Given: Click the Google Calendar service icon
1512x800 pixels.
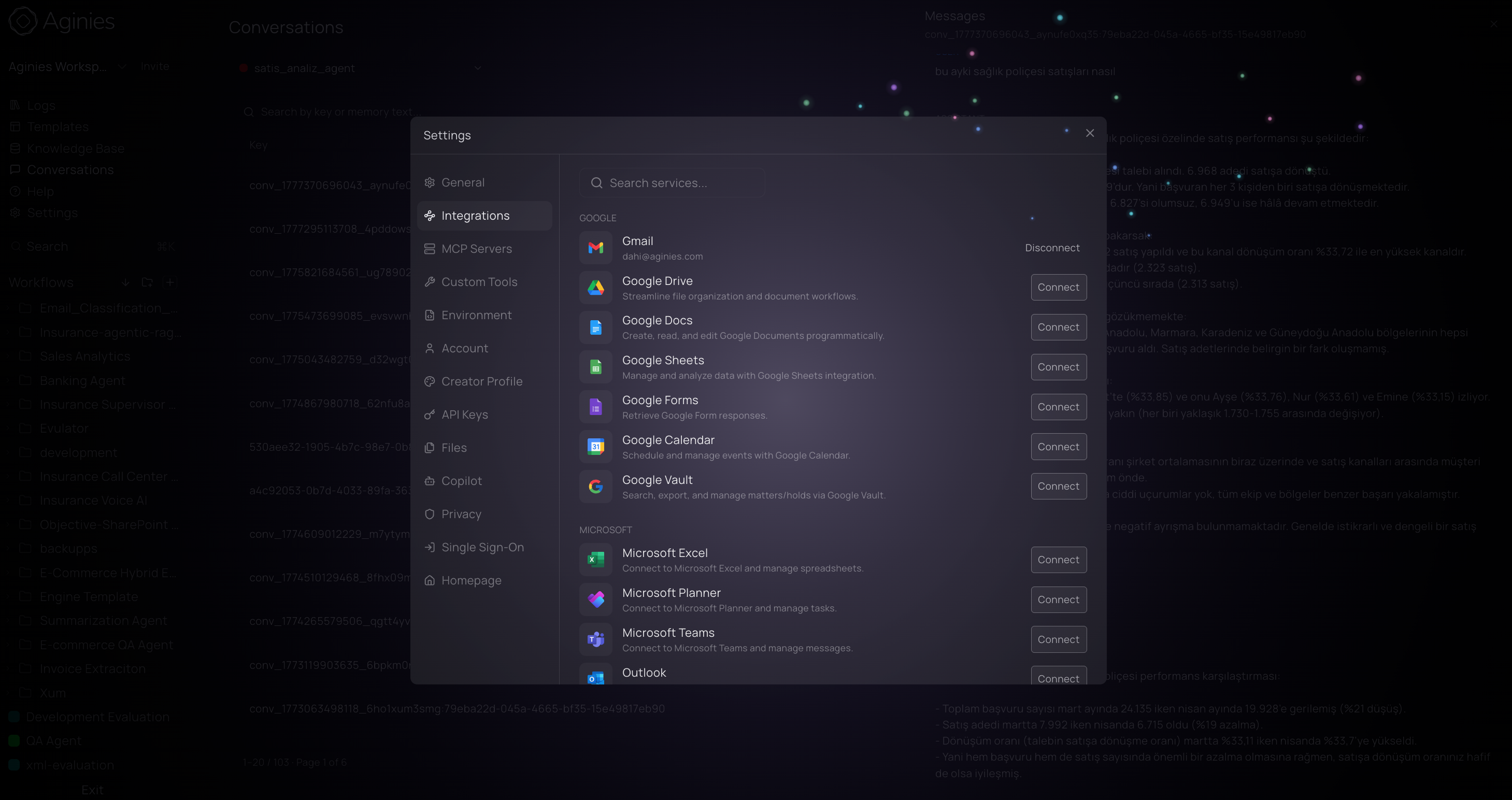Looking at the screenshot, I should pyautogui.click(x=596, y=447).
